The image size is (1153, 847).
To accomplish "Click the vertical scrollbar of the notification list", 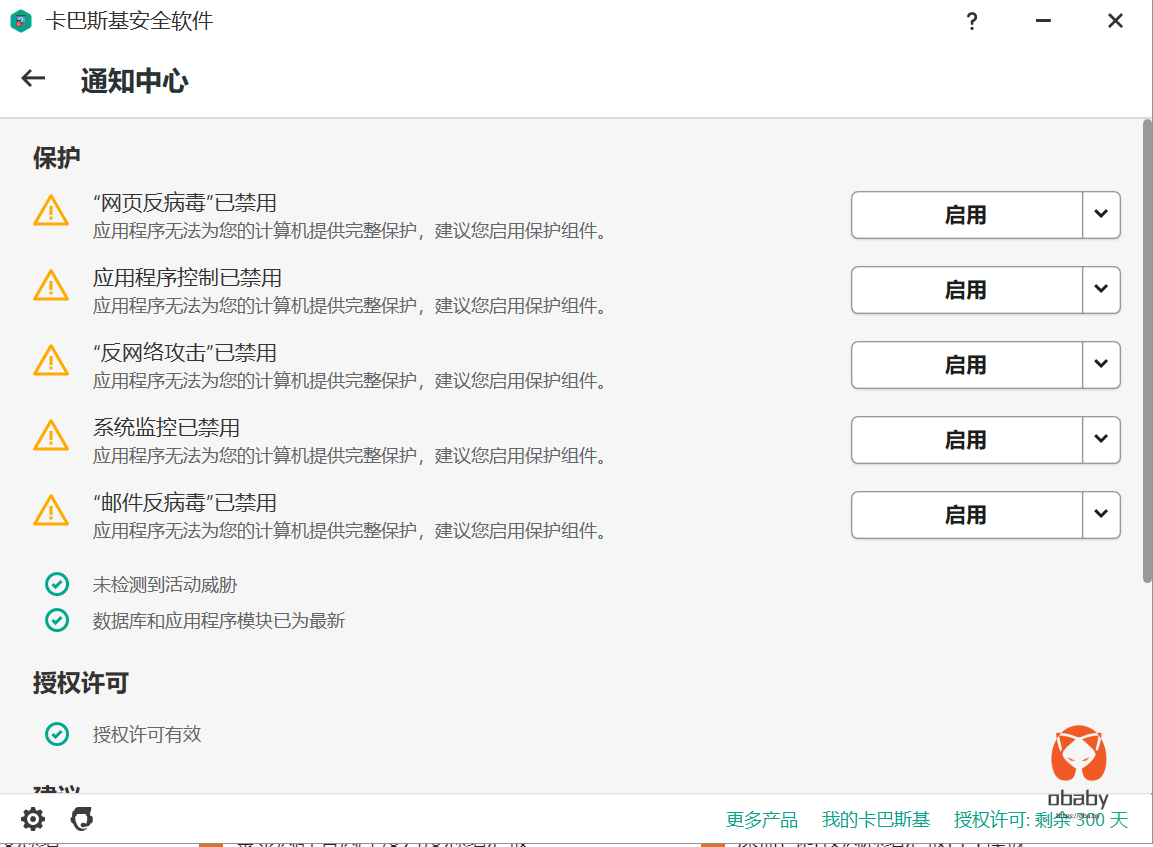I will (1147, 350).
